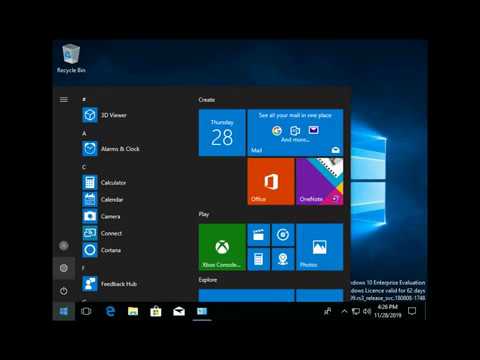Viewport: 480px width, 360px height.
Task: Jump to letter C section header
Action: tap(84, 167)
